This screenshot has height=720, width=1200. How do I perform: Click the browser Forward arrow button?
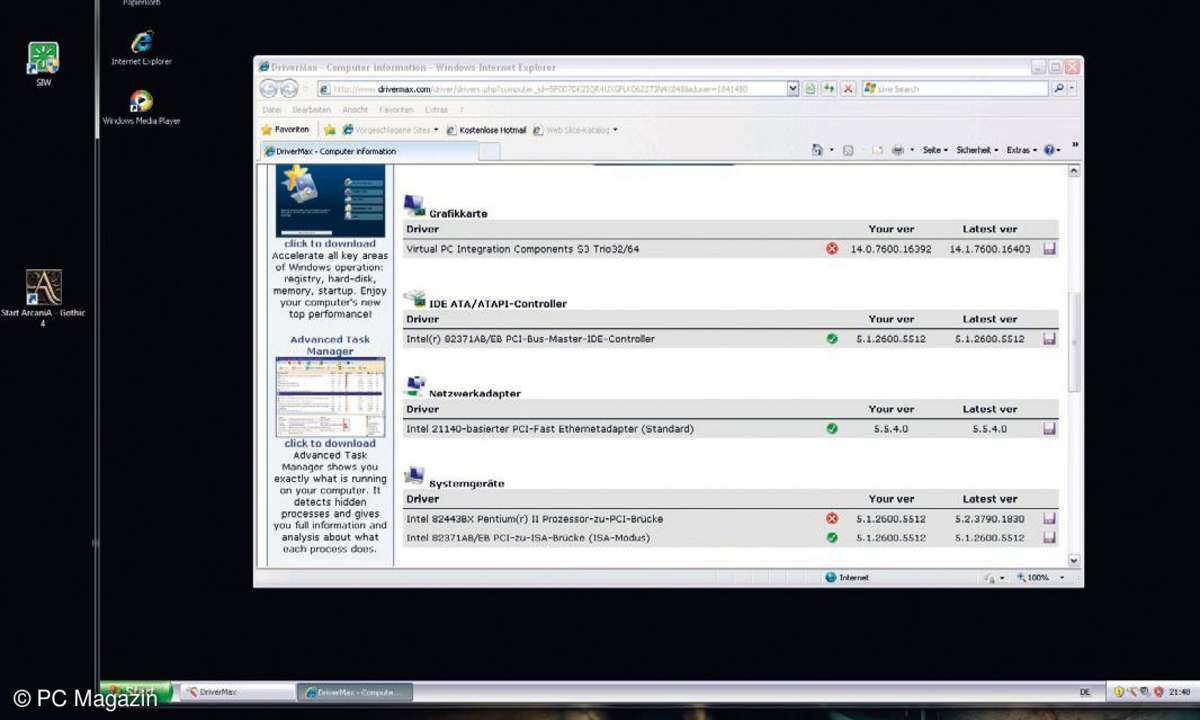coord(289,89)
